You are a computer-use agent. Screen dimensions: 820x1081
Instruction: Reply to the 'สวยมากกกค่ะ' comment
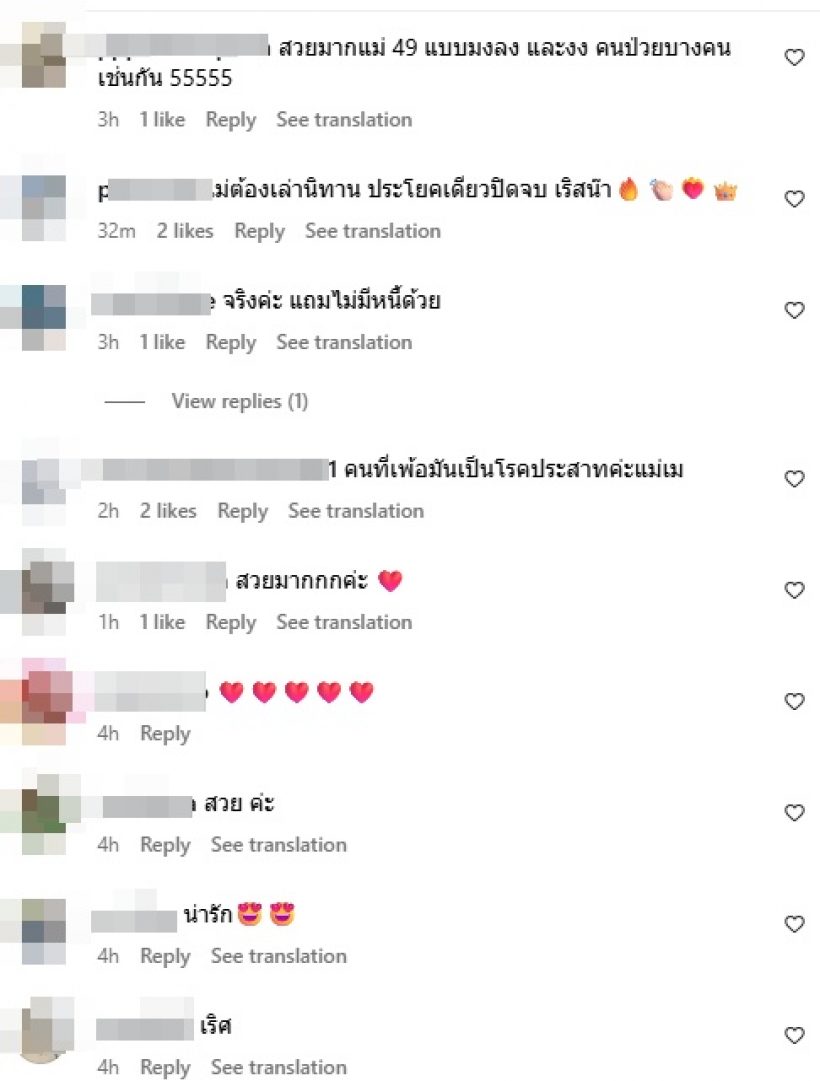click(x=230, y=623)
